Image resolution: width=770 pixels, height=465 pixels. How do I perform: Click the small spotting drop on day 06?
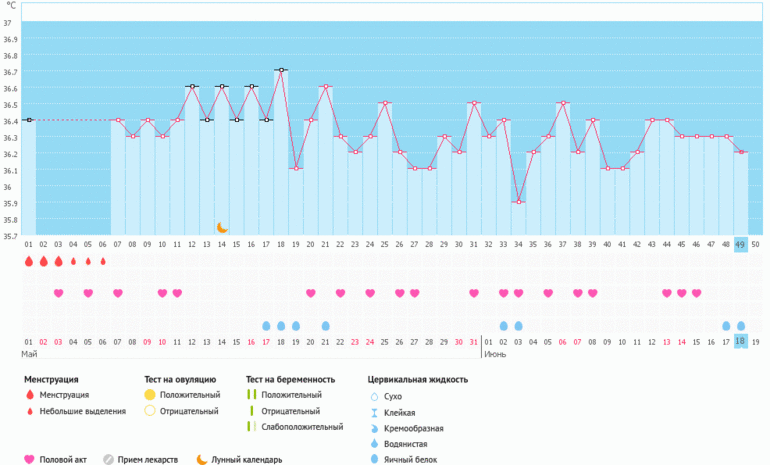[103, 261]
